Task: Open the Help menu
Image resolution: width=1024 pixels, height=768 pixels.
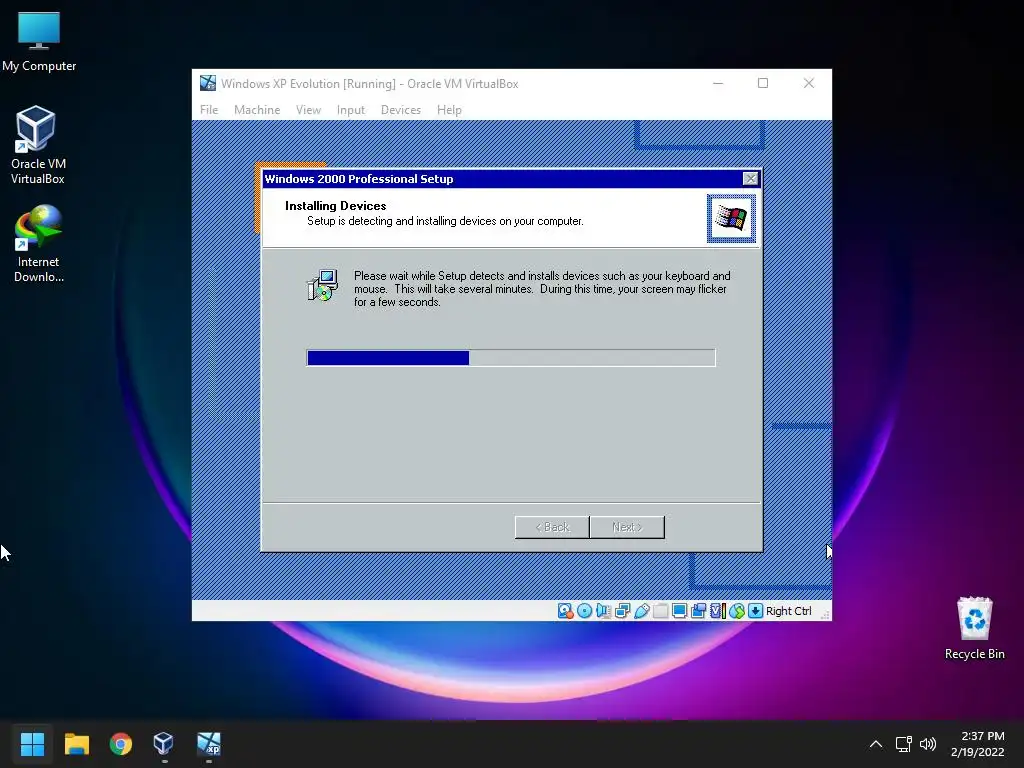Action: click(x=449, y=110)
